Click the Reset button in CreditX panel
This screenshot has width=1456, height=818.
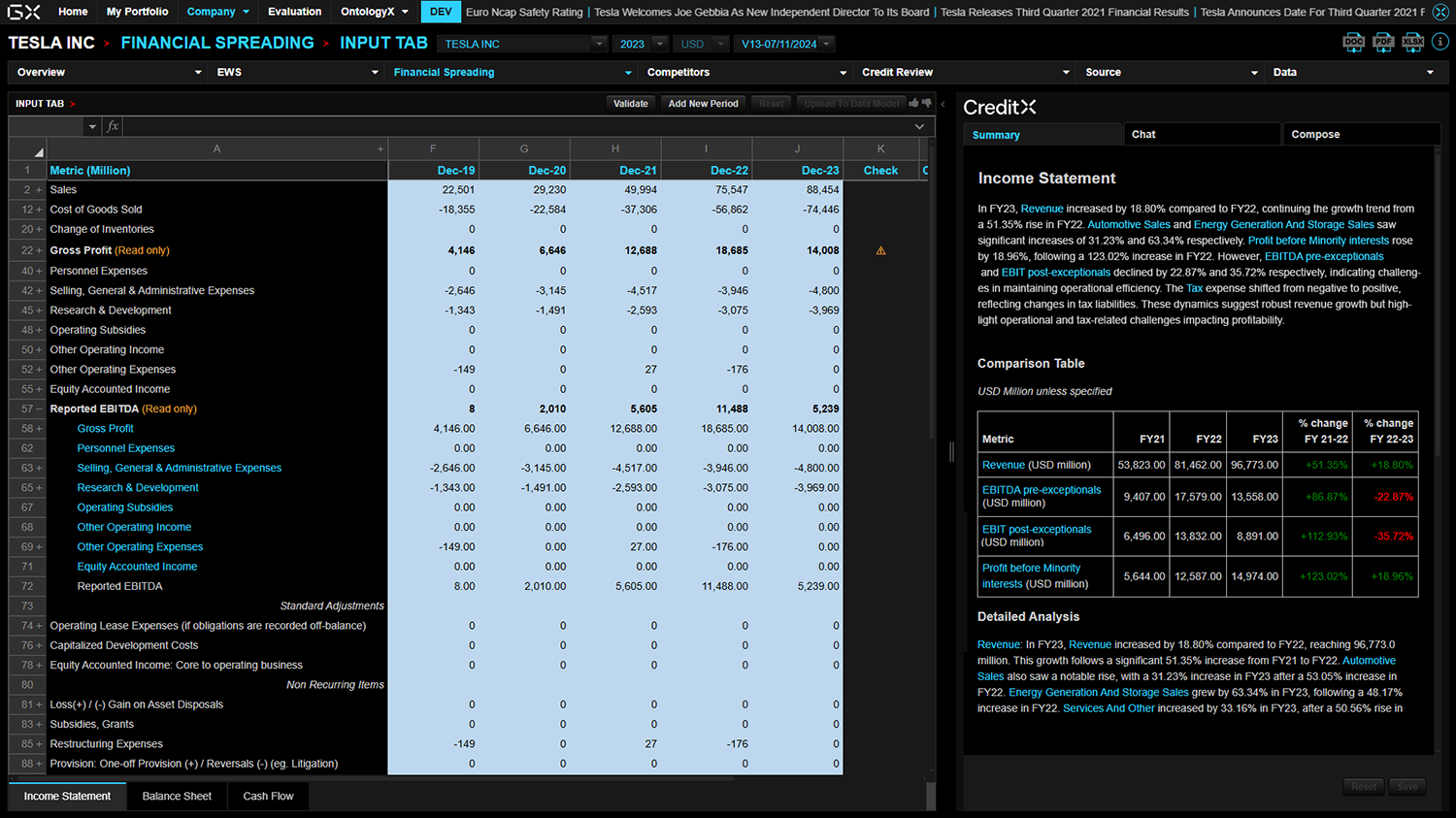click(1364, 787)
